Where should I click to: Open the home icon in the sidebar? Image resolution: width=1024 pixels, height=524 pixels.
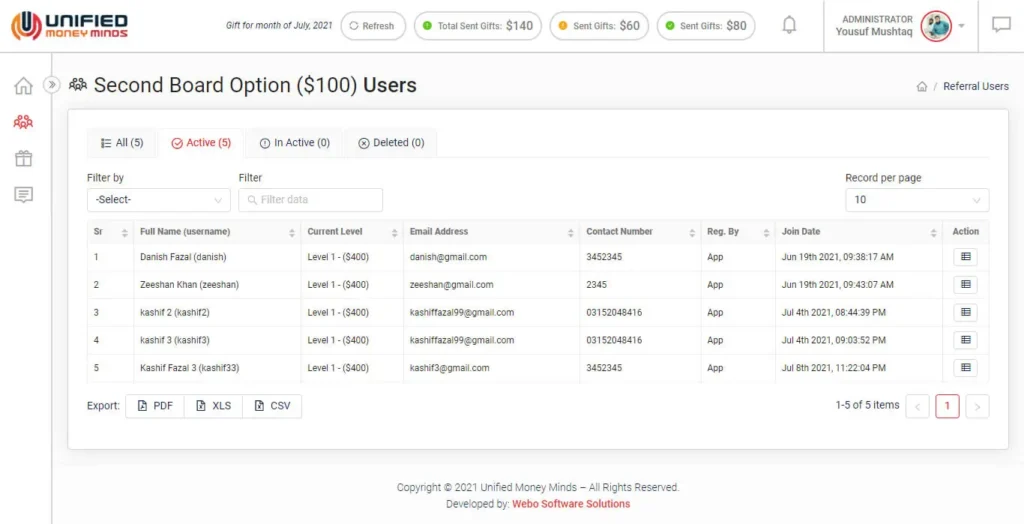(x=23, y=86)
